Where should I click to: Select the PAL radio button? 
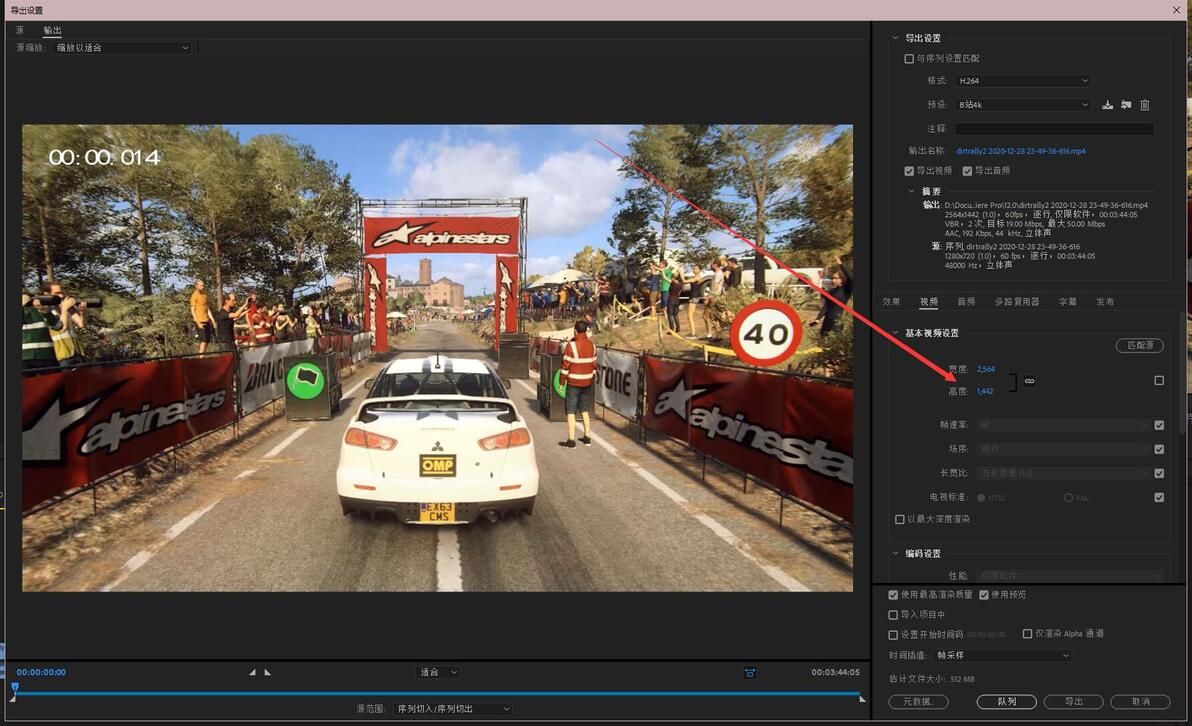1068,498
